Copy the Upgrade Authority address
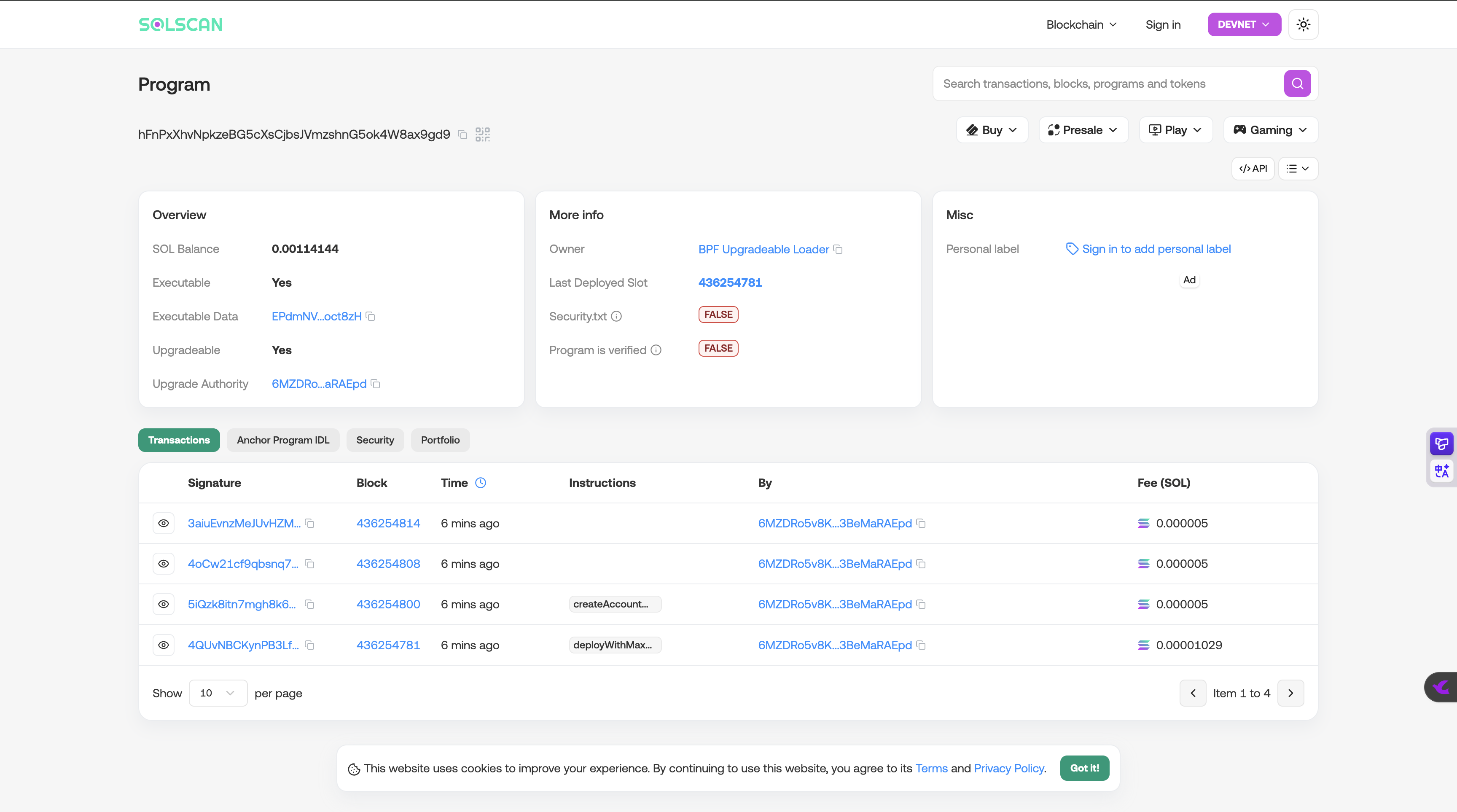 376,384
